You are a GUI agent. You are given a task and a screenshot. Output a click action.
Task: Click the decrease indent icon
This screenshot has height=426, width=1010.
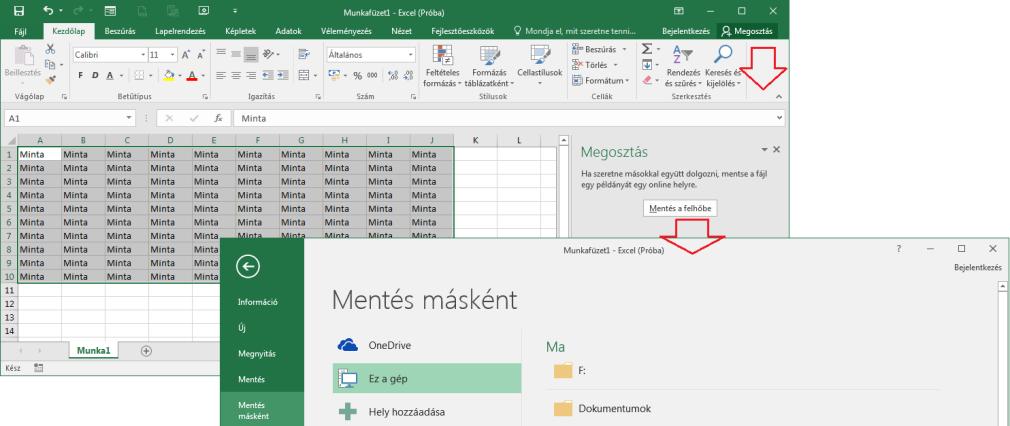click(267, 75)
